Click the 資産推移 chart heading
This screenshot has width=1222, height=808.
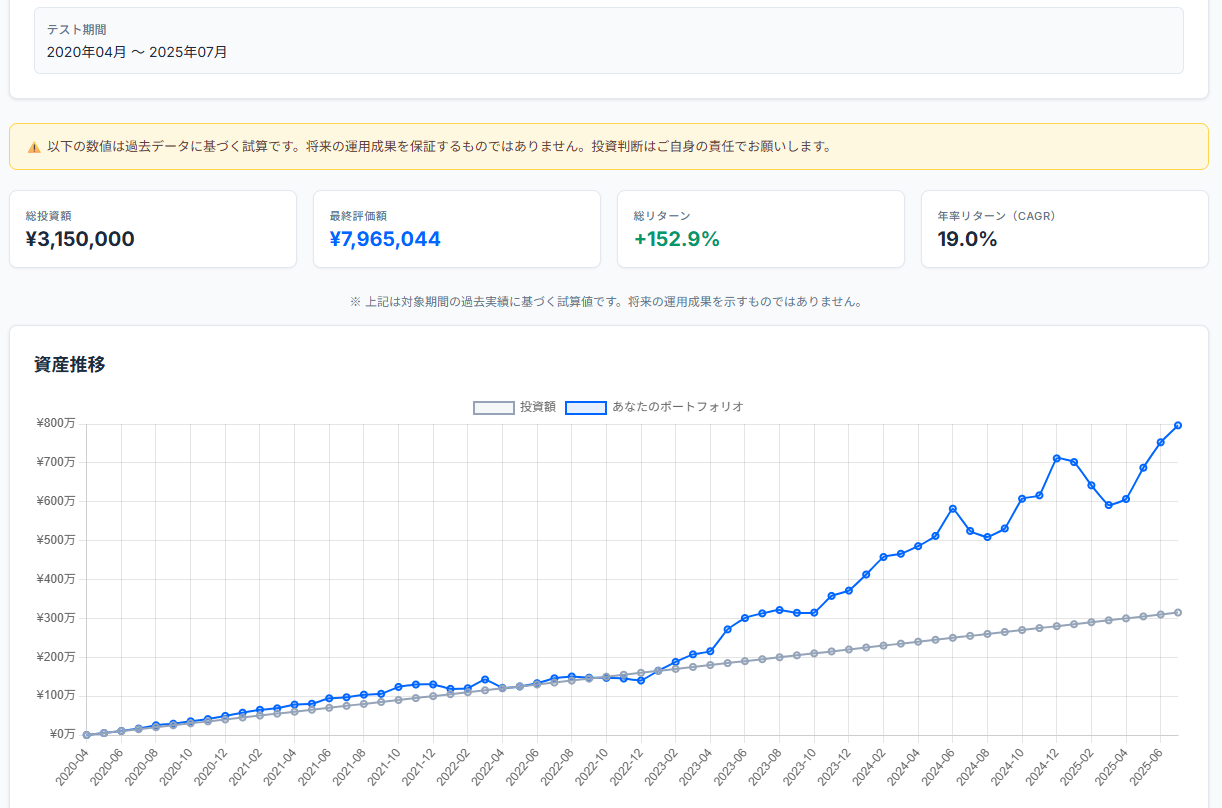click(68, 366)
